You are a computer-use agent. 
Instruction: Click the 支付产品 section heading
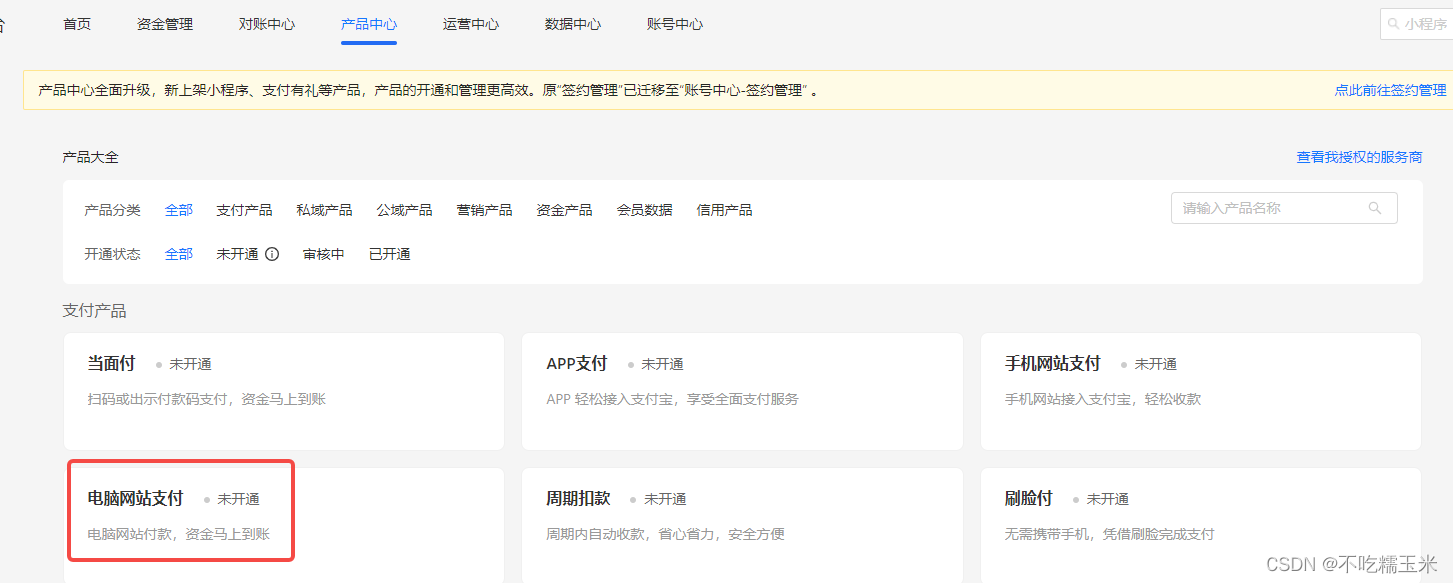tap(94, 311)
